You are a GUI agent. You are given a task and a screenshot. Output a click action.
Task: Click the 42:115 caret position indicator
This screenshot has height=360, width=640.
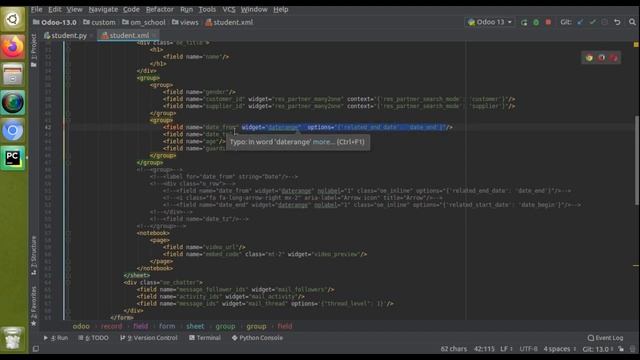(x=484, y=349)
